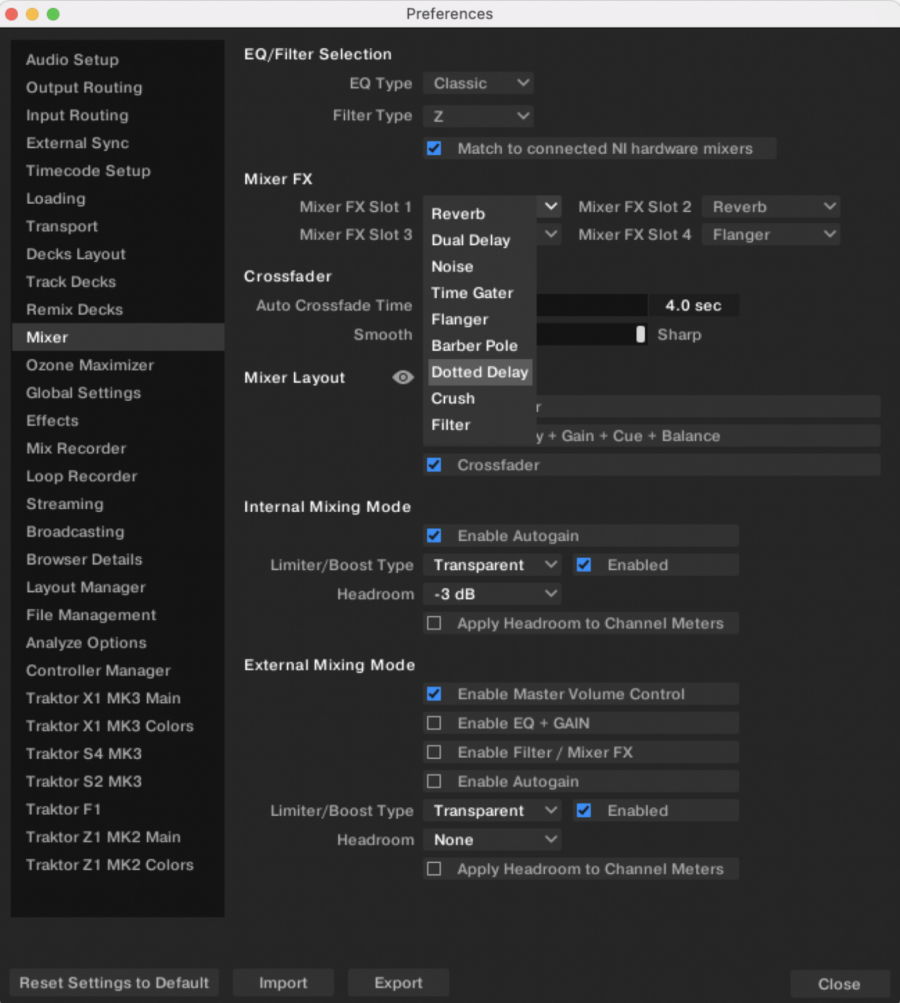Select Barber Pole from the FX list
This screenshot has height=1003, width=900.
pos(476,345)
